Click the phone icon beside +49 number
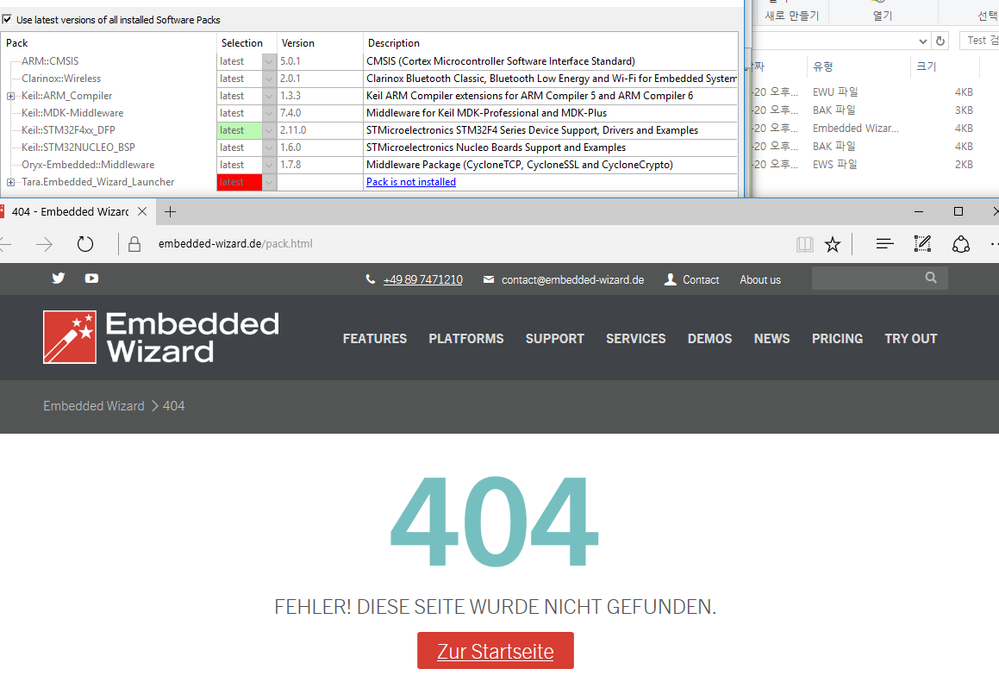This screenshot has width=999, height=676. pyautogui.click(x=370, y=280)
